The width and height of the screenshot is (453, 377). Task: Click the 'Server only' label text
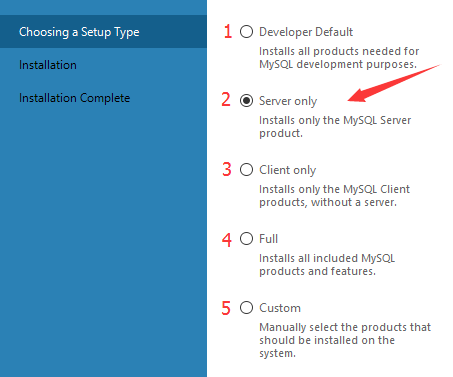288,101
